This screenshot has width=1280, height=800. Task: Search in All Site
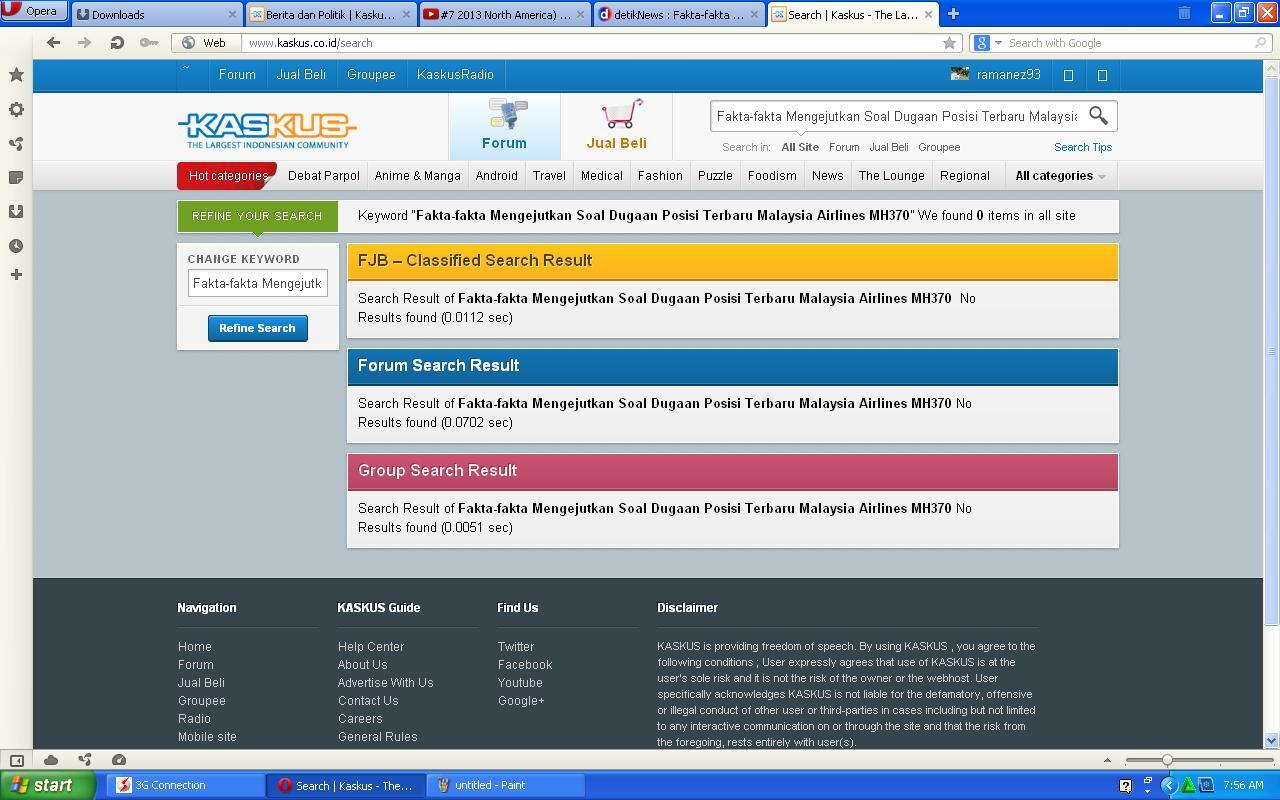(x=800, y=147)
